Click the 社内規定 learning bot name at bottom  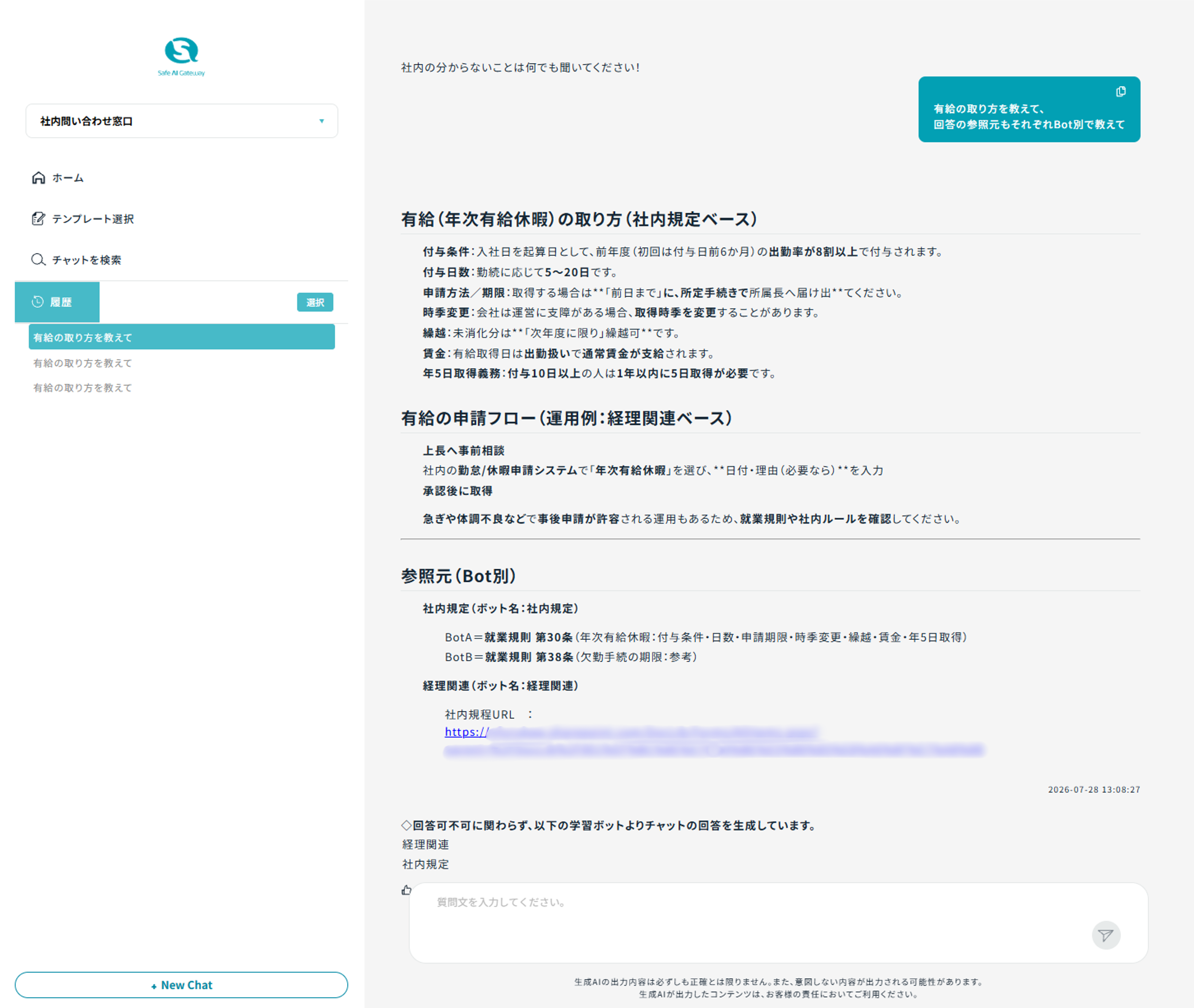(426, 864)
